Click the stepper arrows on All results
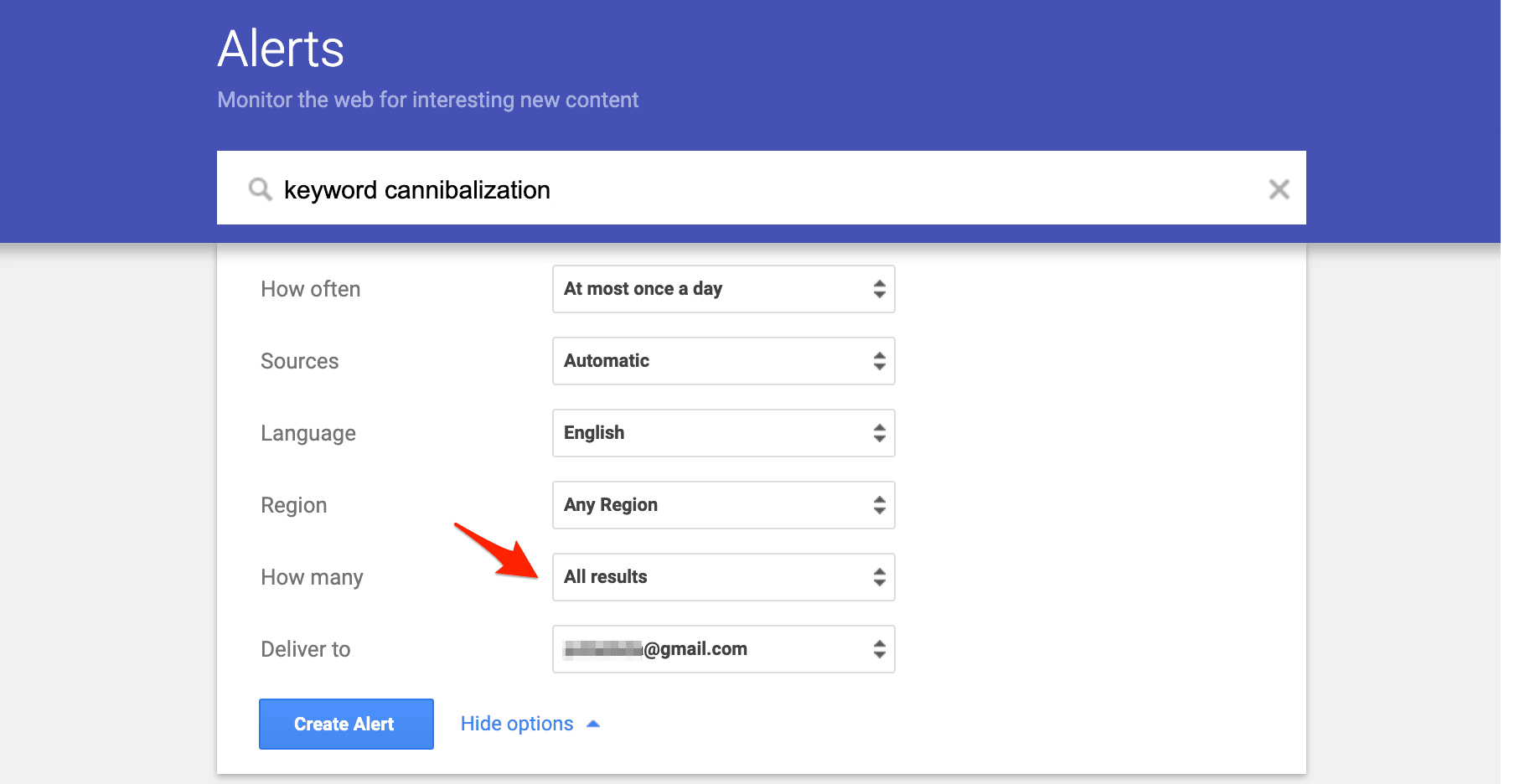 coord(879,577)
